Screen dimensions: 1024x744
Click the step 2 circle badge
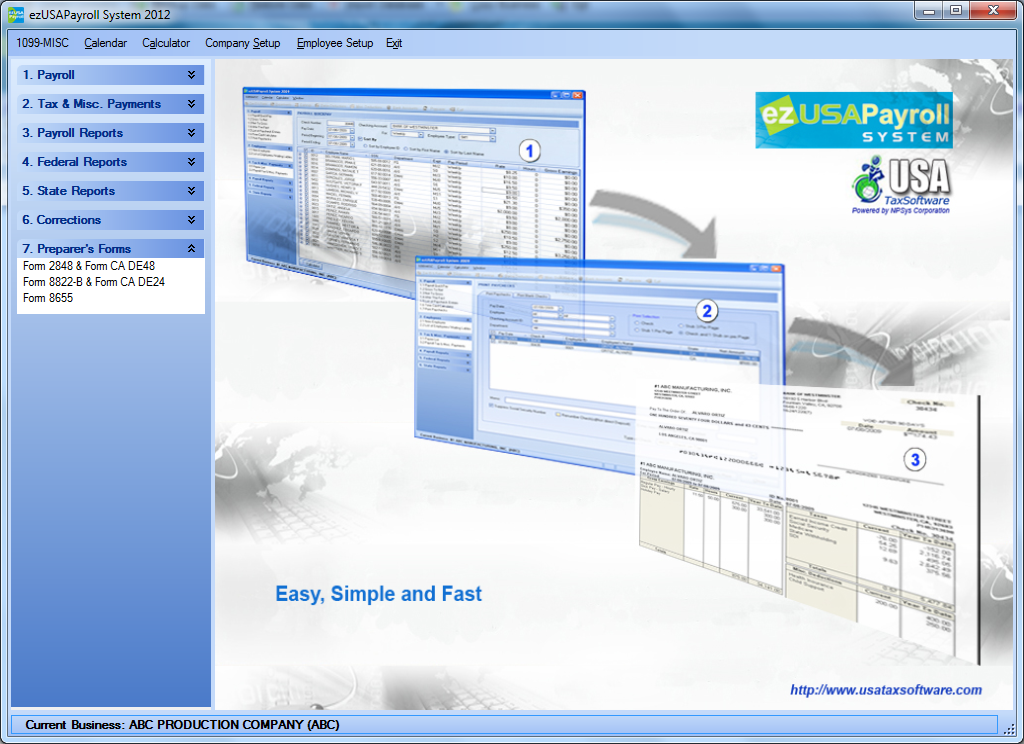(707, 311)
